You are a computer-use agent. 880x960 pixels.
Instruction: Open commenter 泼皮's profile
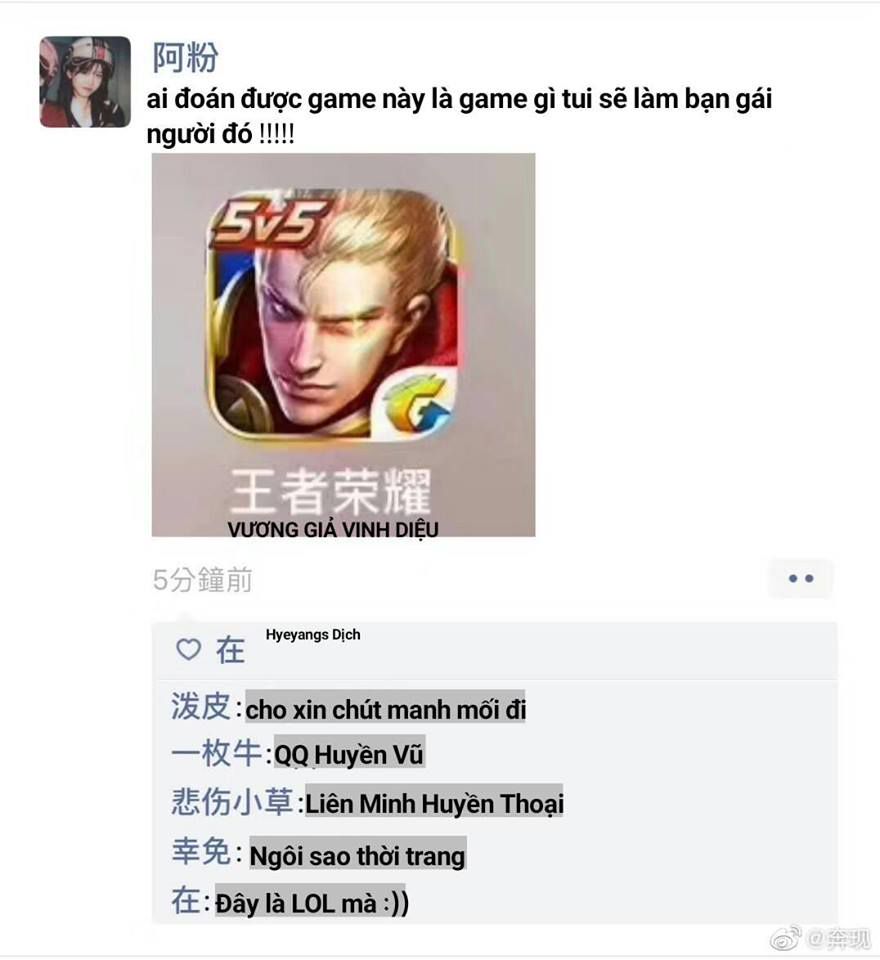pos(200,706)
